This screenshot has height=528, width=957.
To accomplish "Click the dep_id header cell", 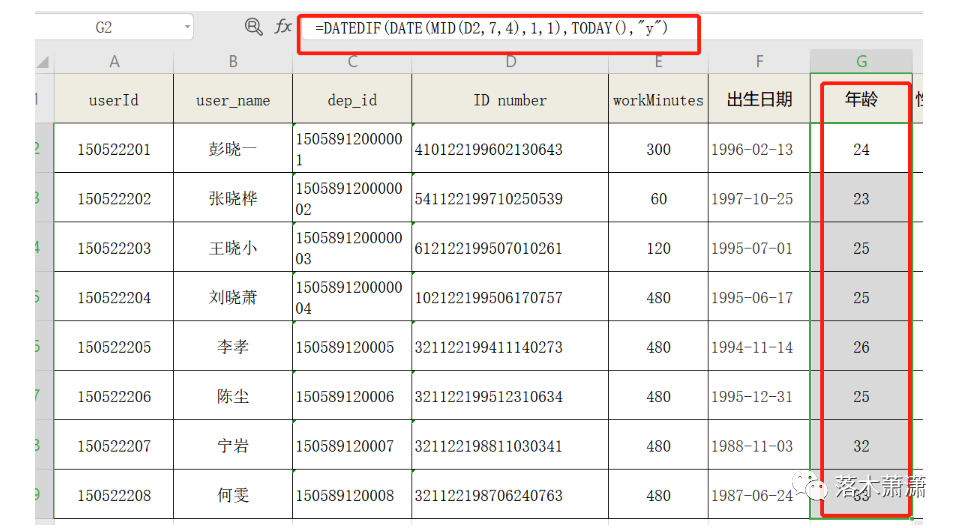I will point(352,99).
